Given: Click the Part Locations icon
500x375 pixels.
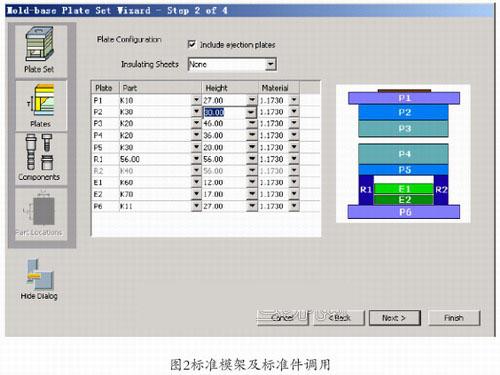Looking at the screenshot, I should (x=39, y=213).
